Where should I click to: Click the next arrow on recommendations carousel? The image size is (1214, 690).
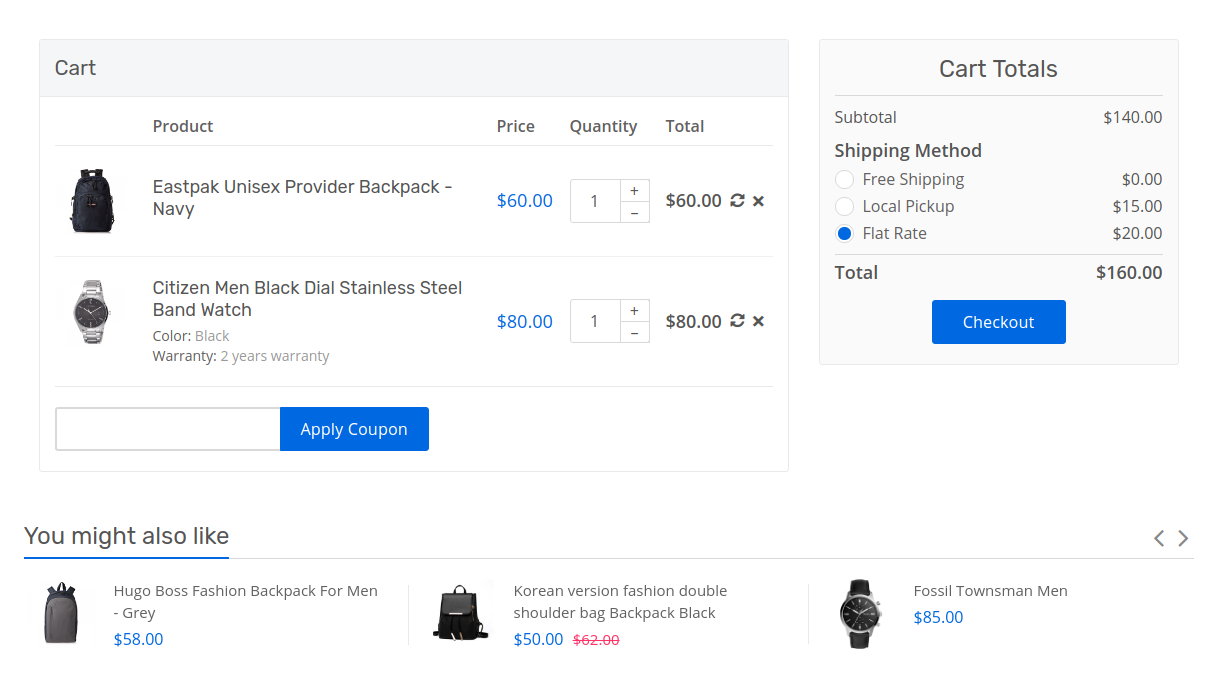1183,538
